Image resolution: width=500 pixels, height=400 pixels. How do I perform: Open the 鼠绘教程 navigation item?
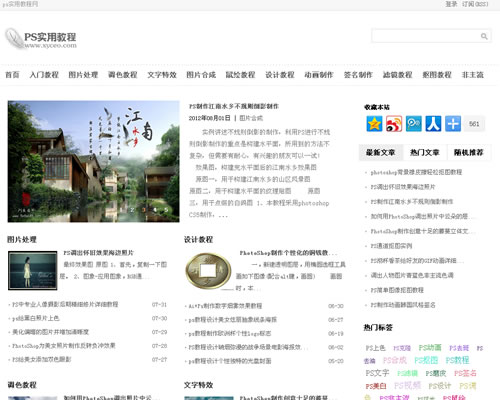click(240, 75)
